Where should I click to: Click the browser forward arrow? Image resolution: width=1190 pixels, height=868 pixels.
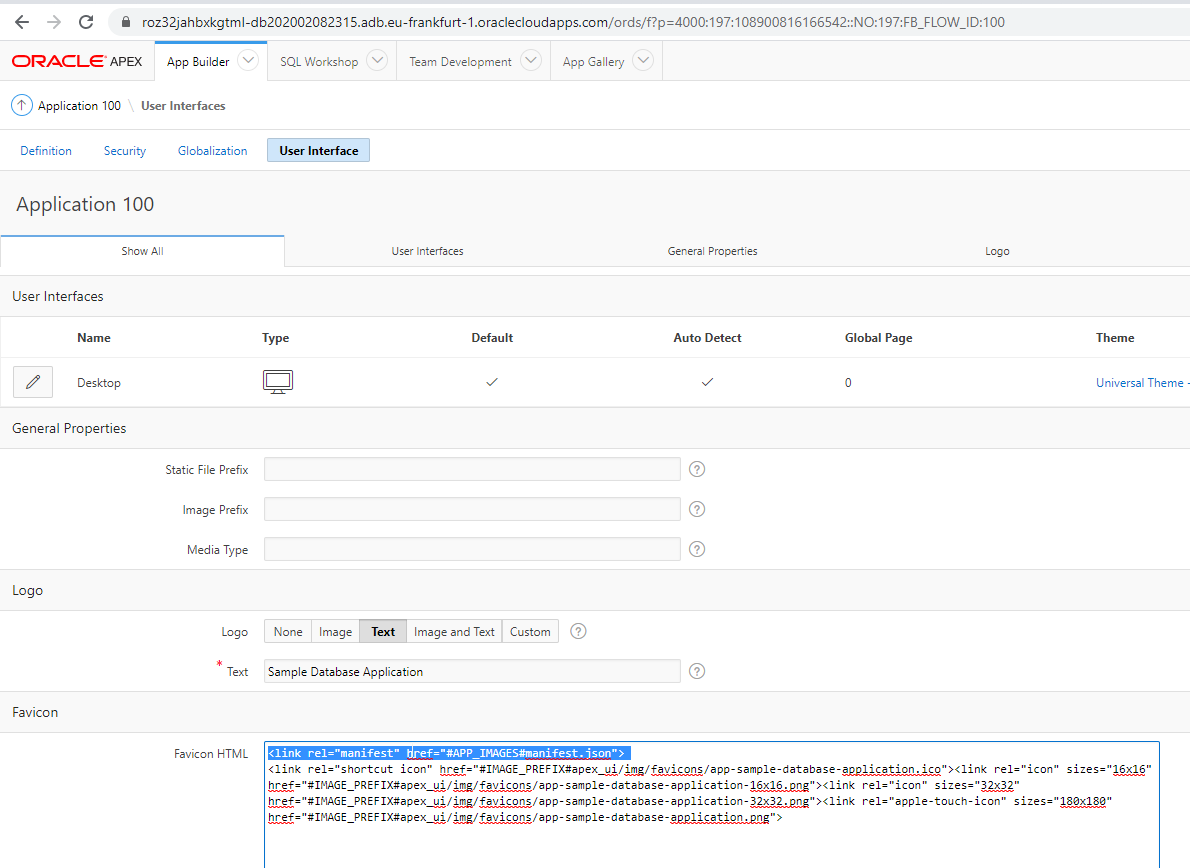(53, 22)
